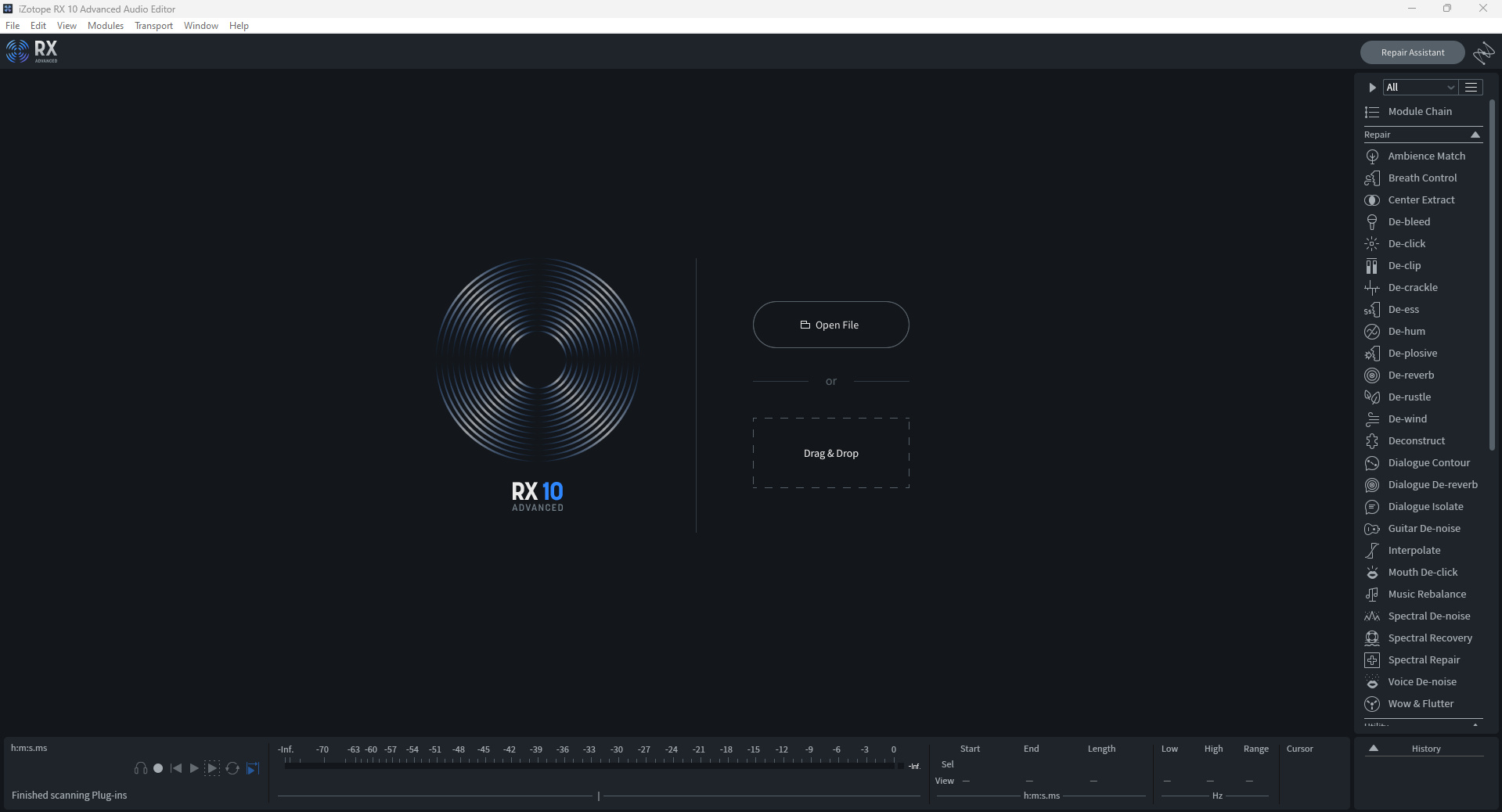The image size is (1502, 812).
Task: Open the View menu
Action: click(67, 26)
